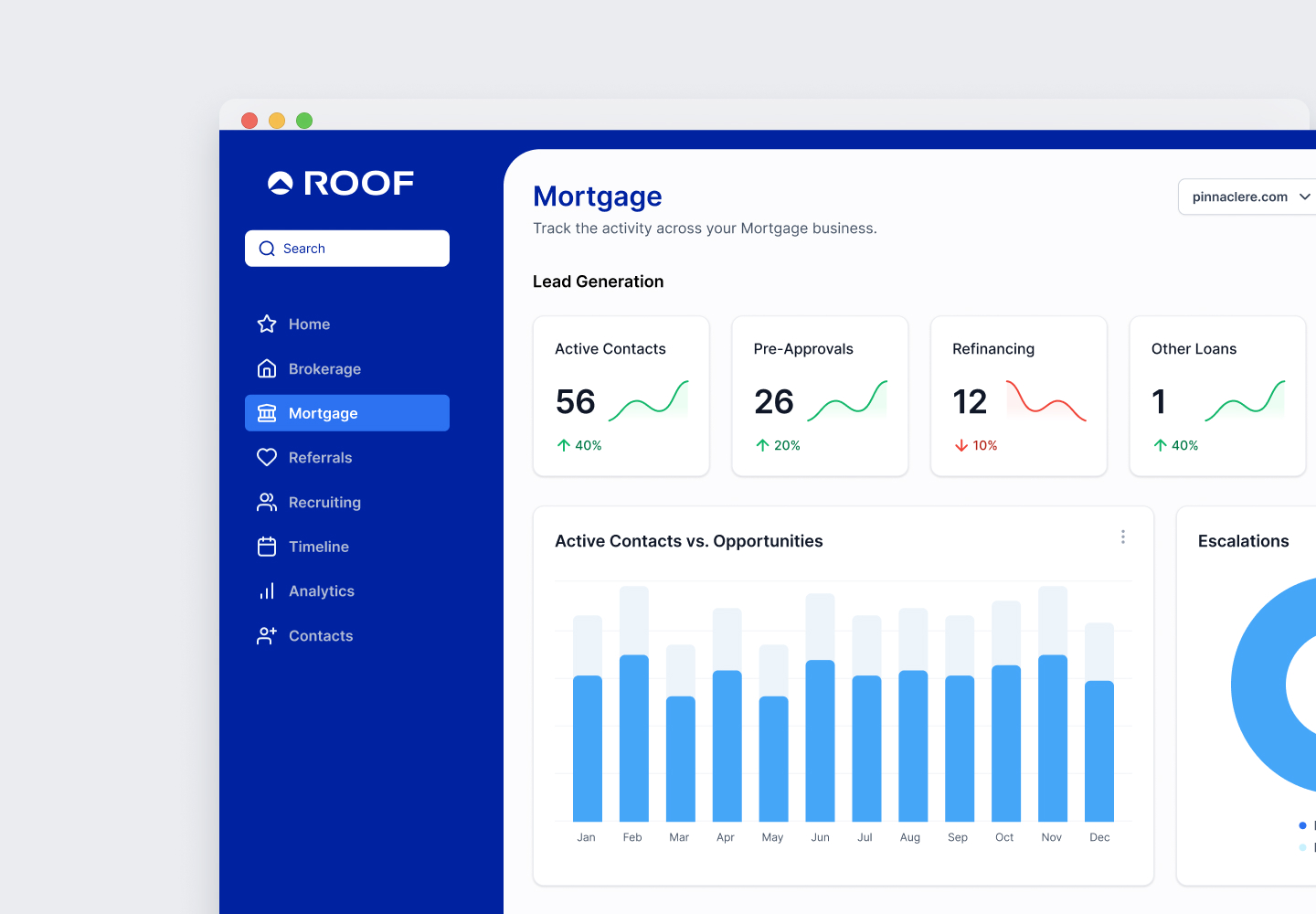Click the Mortgage bank icon
Screen dimensions: 1316x914
pyautogui.click(x=267, y=413)
